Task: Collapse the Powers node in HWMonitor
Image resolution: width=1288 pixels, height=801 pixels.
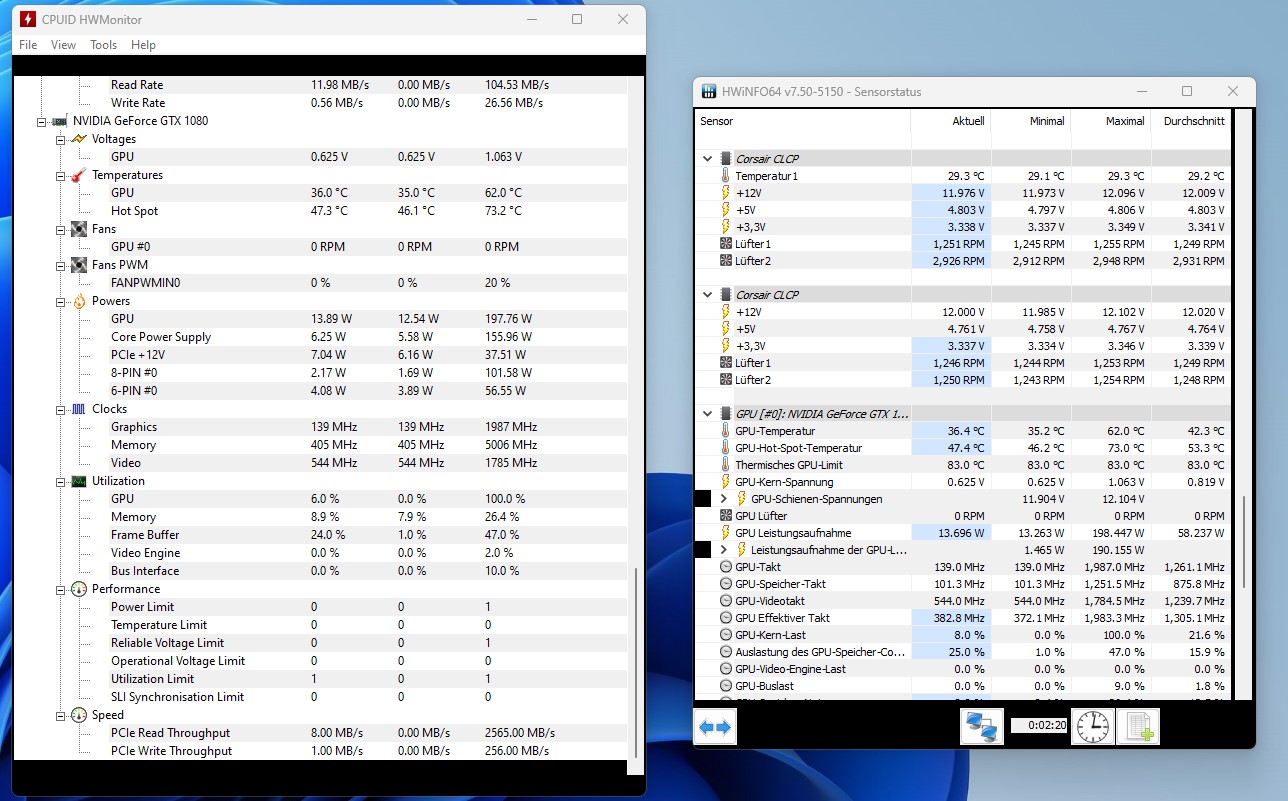Action: point(61,301)
